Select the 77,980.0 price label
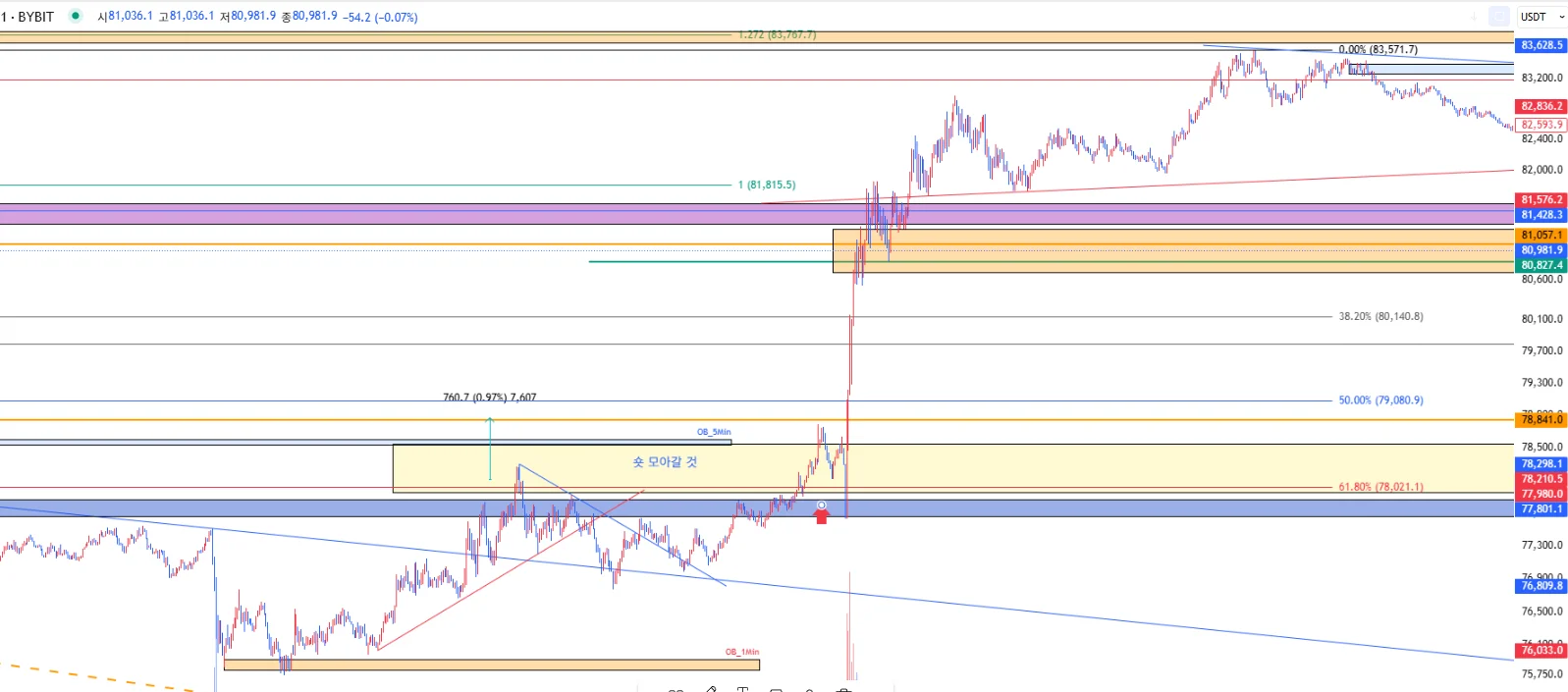Image resolution: width=1568 pixels, height=692 pixels. click(1541, 494)
